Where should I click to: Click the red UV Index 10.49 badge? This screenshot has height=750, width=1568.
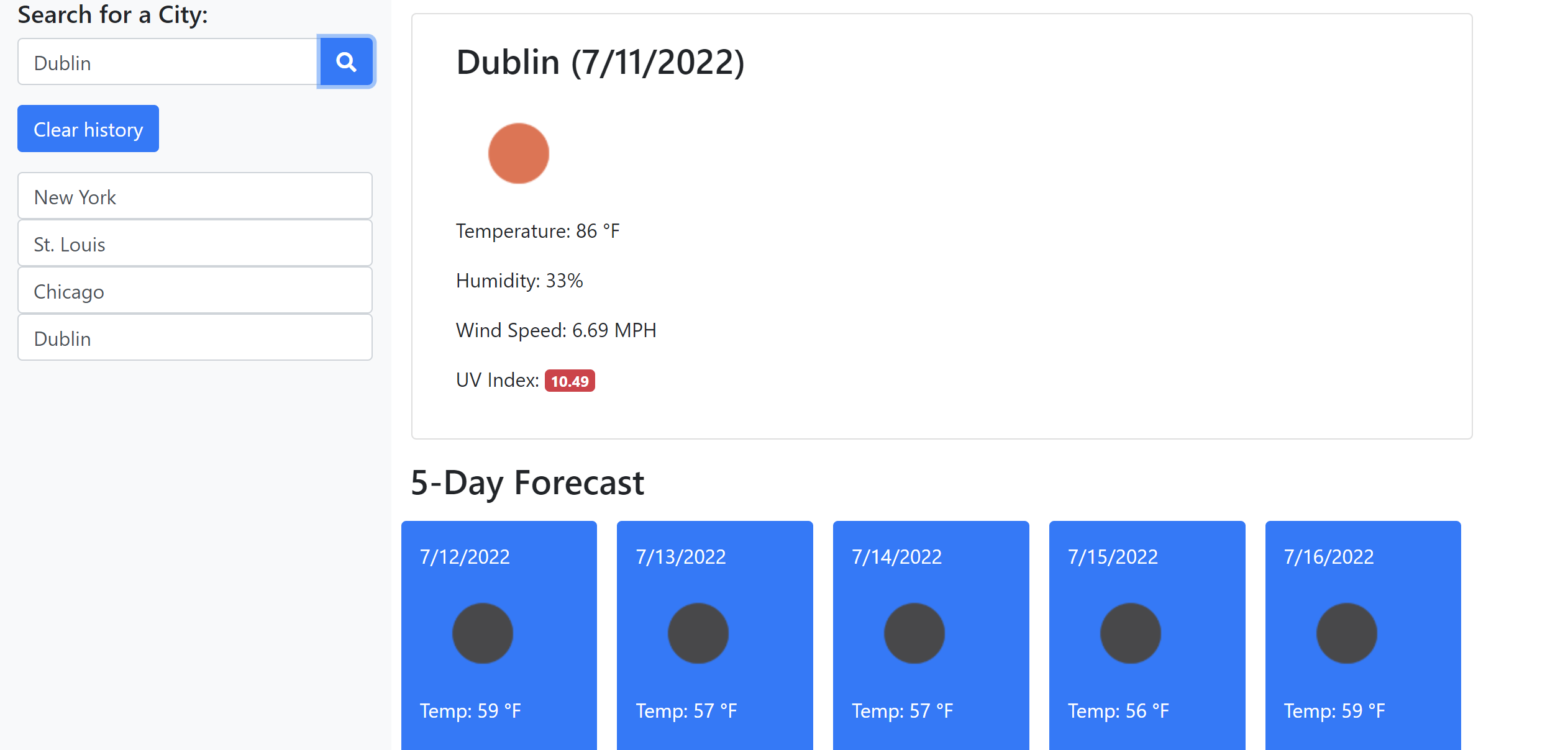tap(570, 381)
